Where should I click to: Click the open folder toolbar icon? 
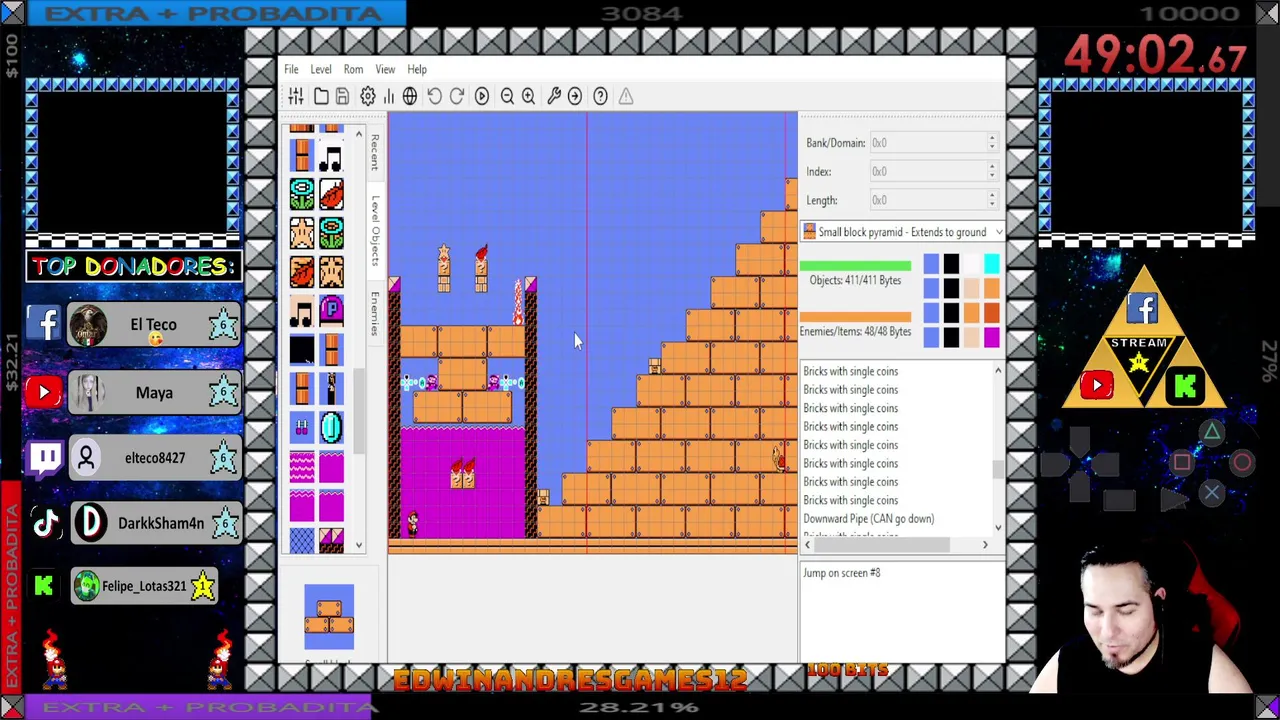coord(321,96)
